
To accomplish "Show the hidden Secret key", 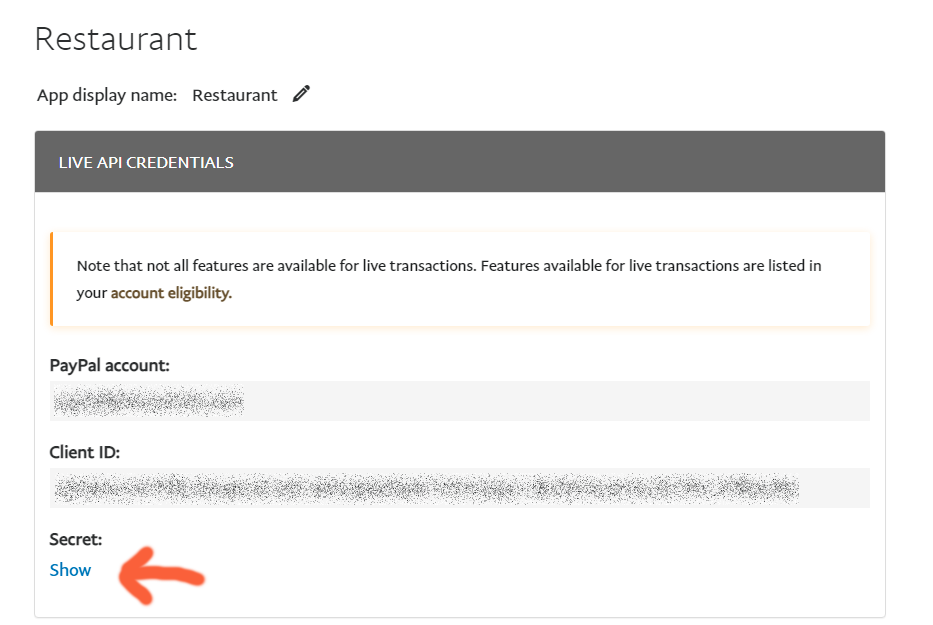I will coord(70,570).
